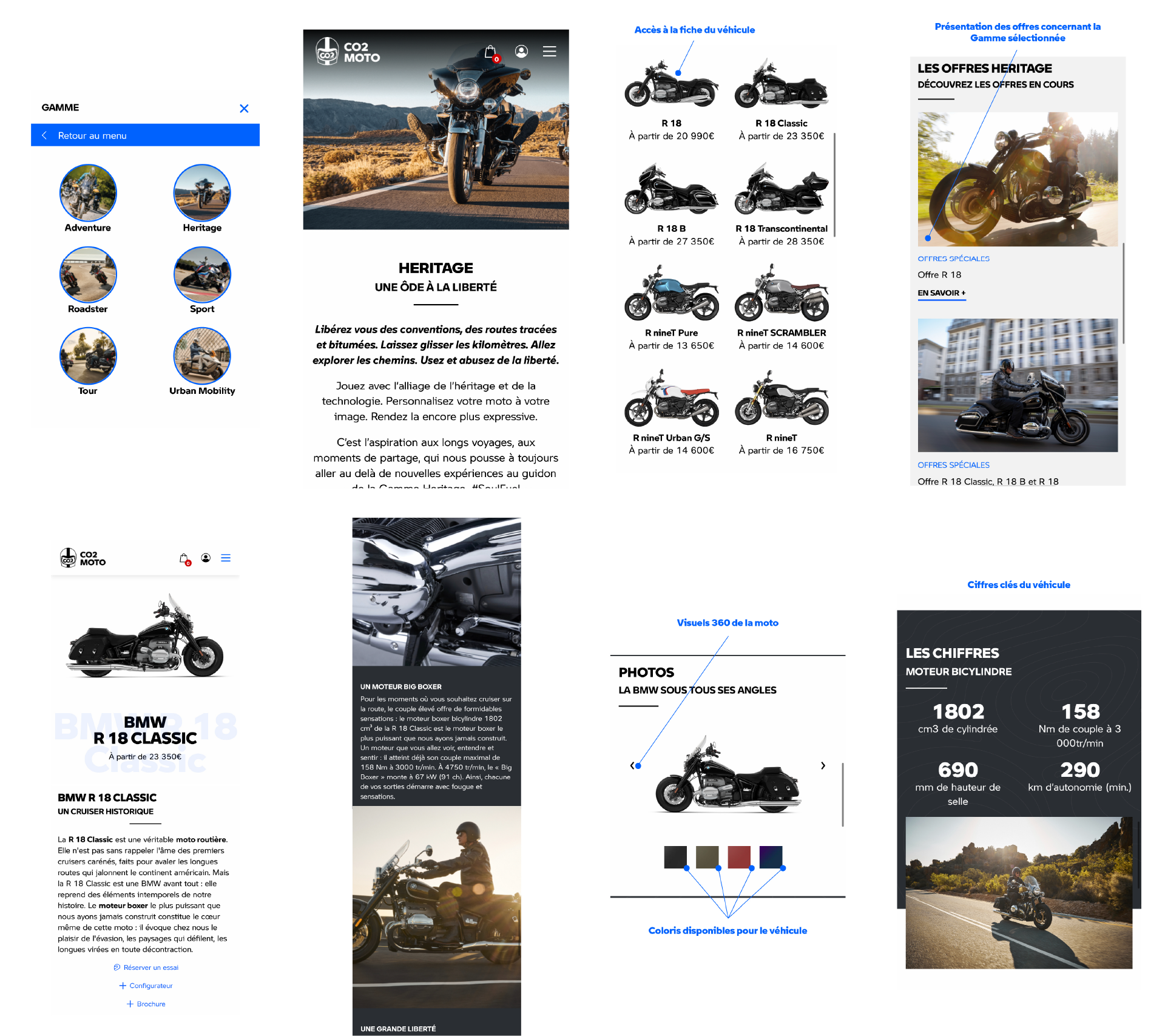Click the 1802 cm3 de cylindrée figure
The width and height of the screenshot is (1165, 1036).
pyautogui.click(x=957, y=718)
